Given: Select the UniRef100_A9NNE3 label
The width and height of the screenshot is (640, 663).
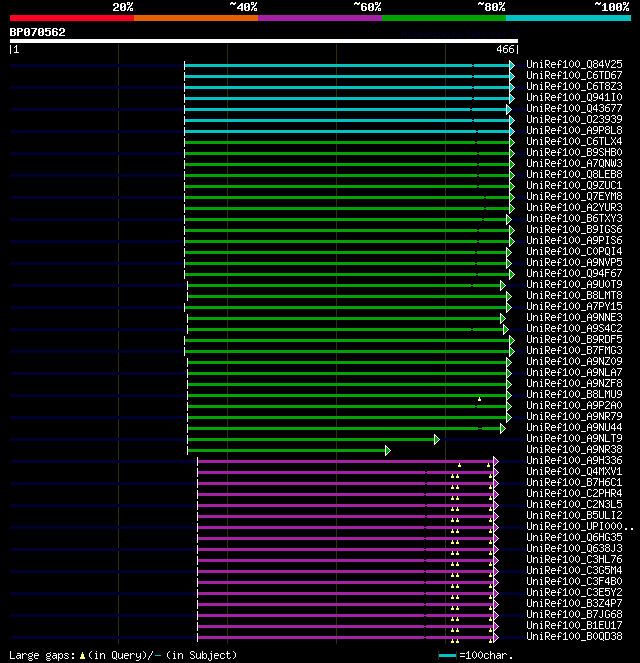Looking at the screenshot, I should [574, 317].
